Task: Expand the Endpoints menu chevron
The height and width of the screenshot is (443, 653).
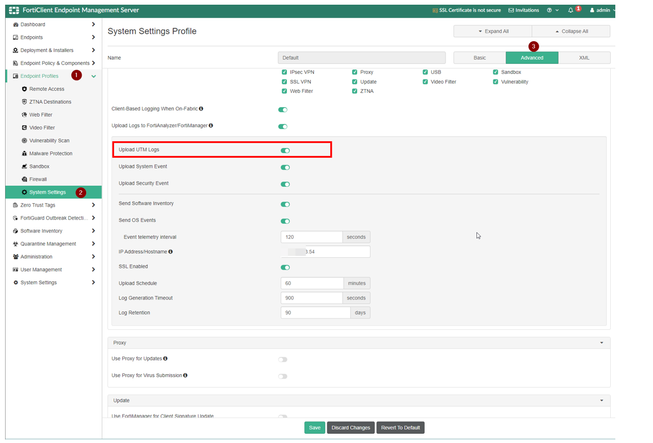Action: [93, 37]
